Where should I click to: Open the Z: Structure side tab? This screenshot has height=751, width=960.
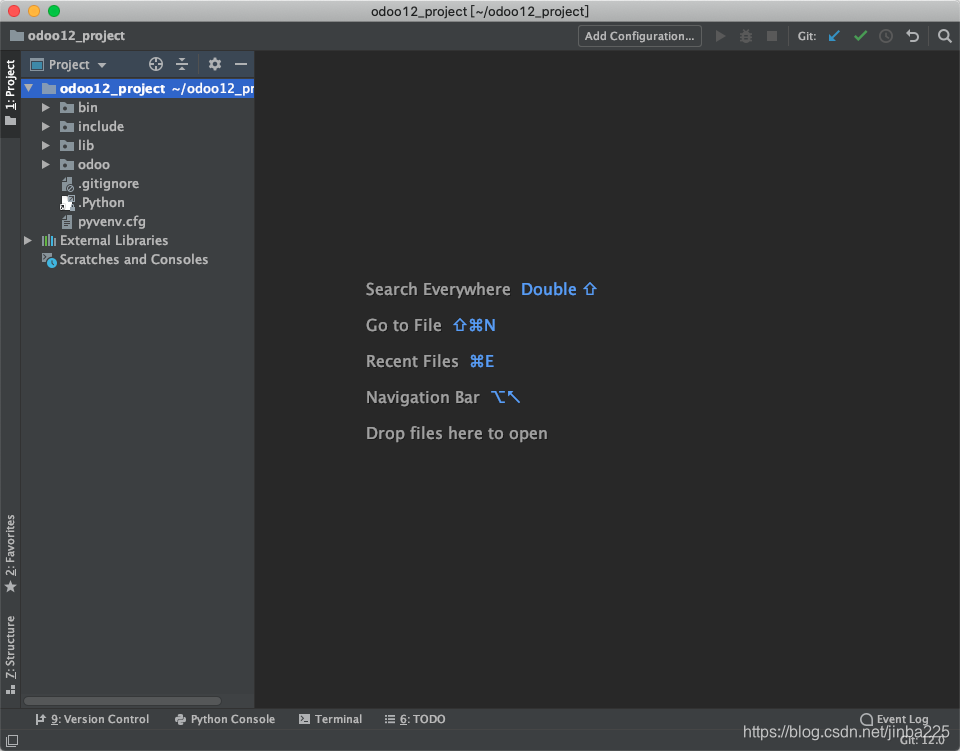point(10,655)
